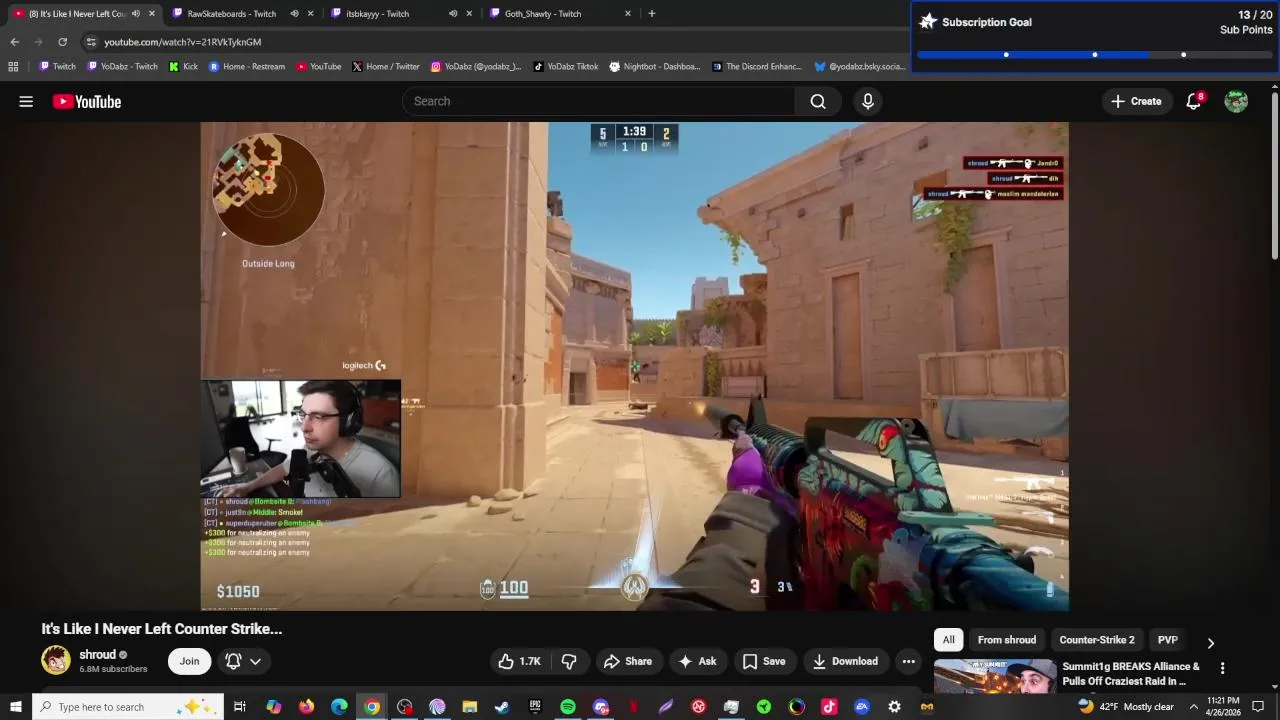The height and width of the screenshot is (720, 1280).
Task: Open Microsoft Edge from the taskbar
Action: coord(339,707)
